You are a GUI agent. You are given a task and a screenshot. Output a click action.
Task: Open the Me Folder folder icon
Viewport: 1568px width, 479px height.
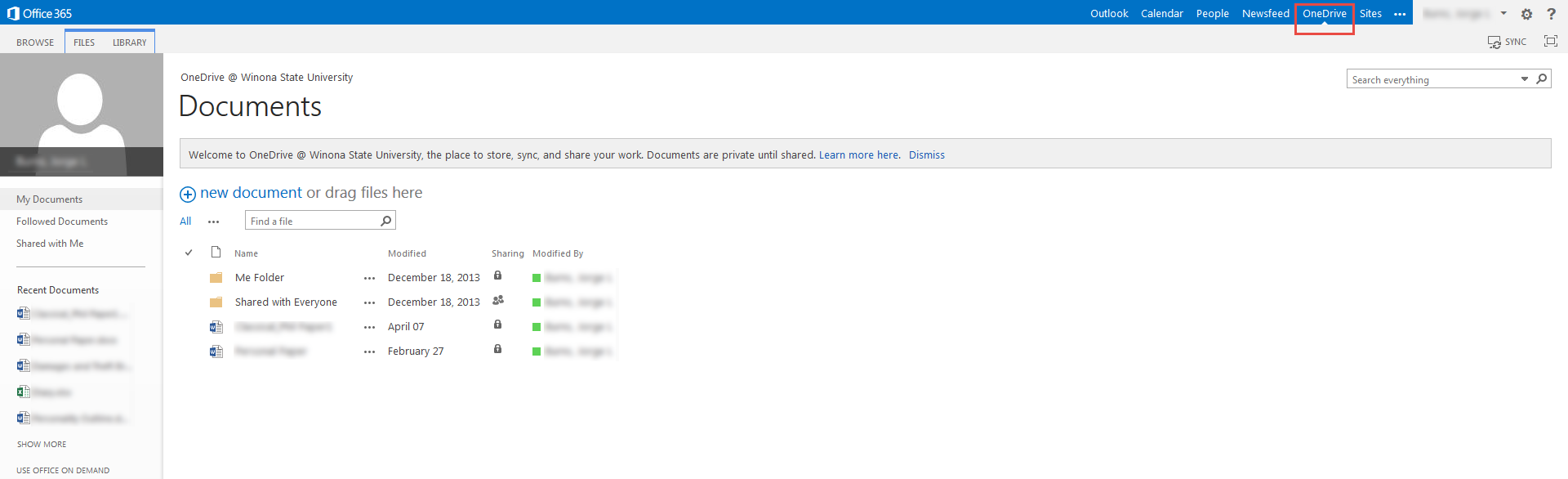click(216, 278)
